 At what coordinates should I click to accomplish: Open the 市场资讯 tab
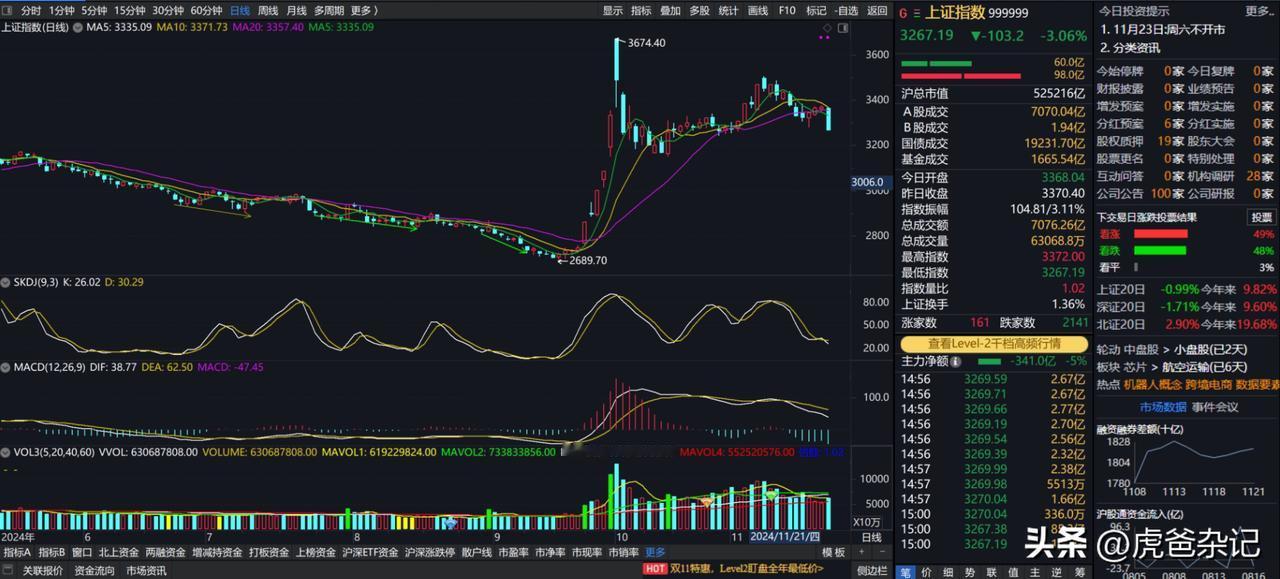[146, 571]
